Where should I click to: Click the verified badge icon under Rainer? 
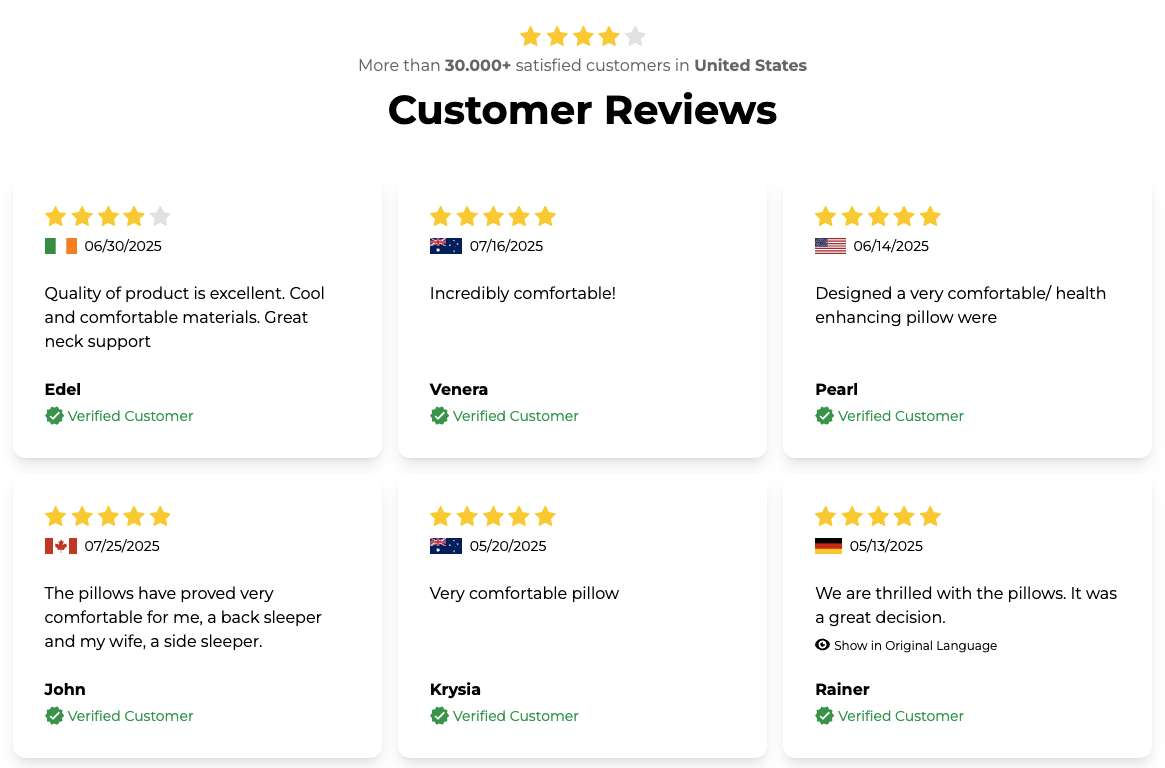[824, 716]
